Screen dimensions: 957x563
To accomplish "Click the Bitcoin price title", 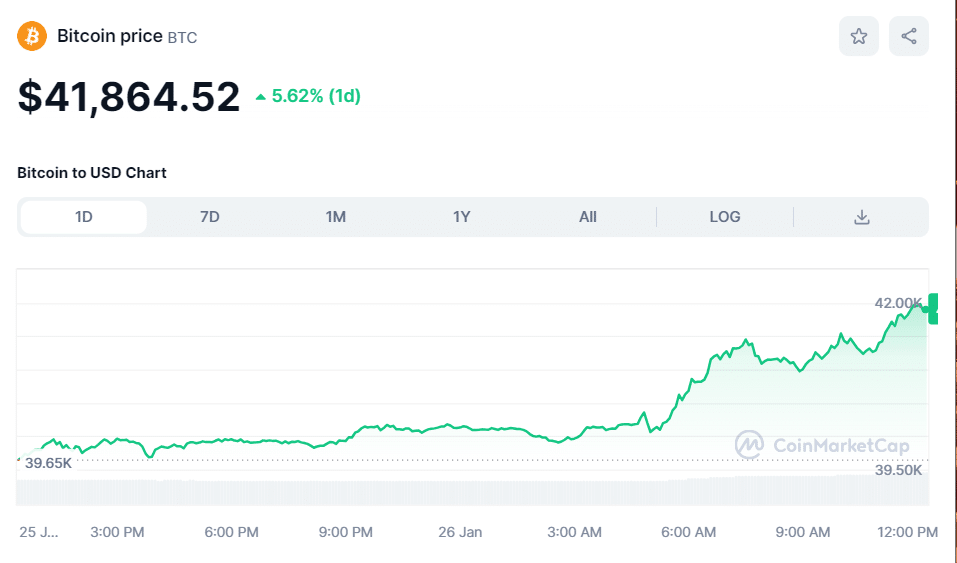I will [x=109, y=36].
